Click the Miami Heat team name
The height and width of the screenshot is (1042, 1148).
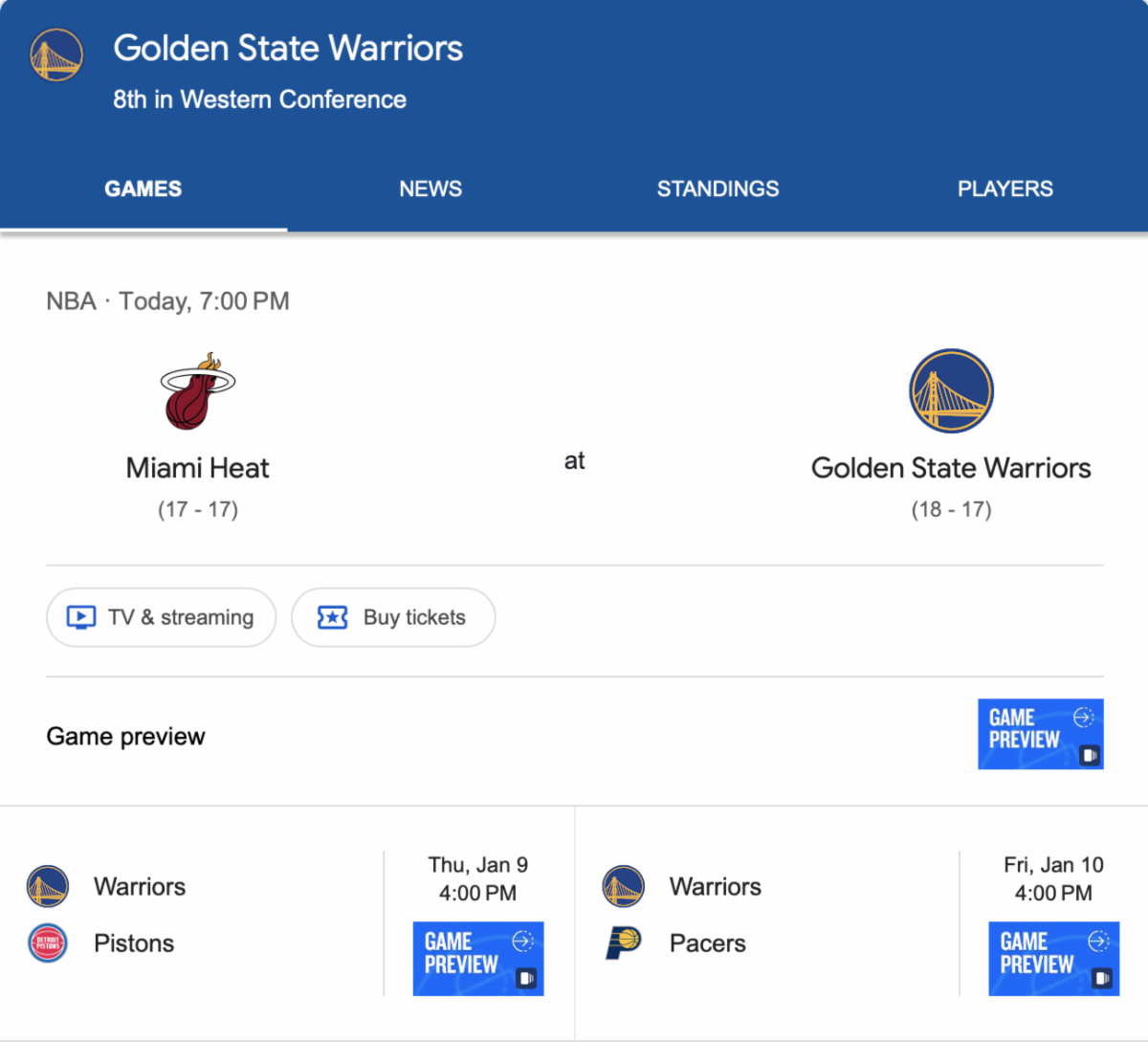point(198,468)
